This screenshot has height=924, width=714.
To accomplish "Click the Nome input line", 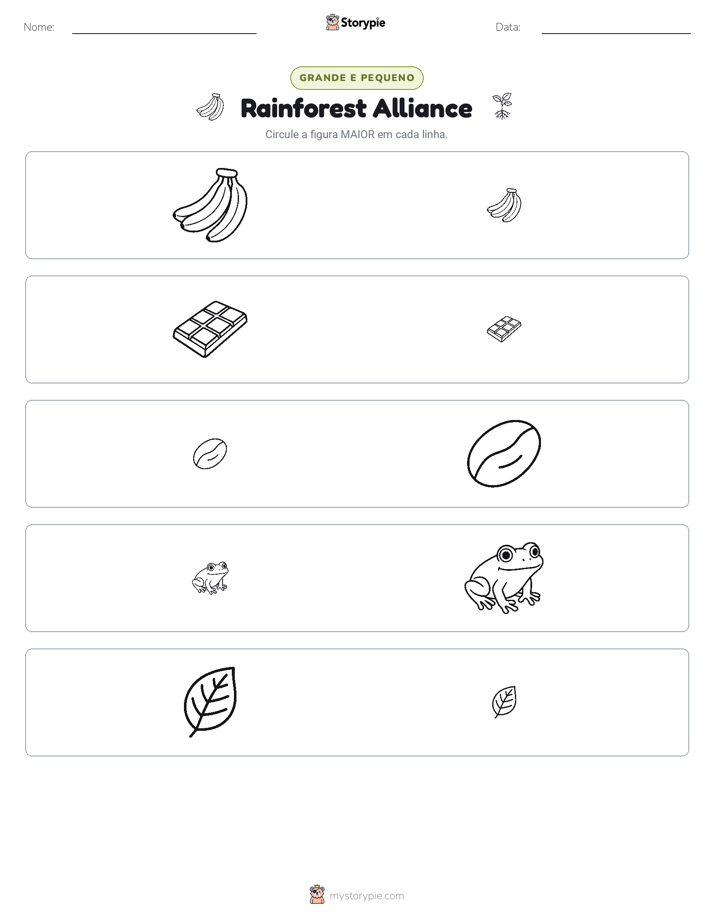I will [x=164, y=29].
